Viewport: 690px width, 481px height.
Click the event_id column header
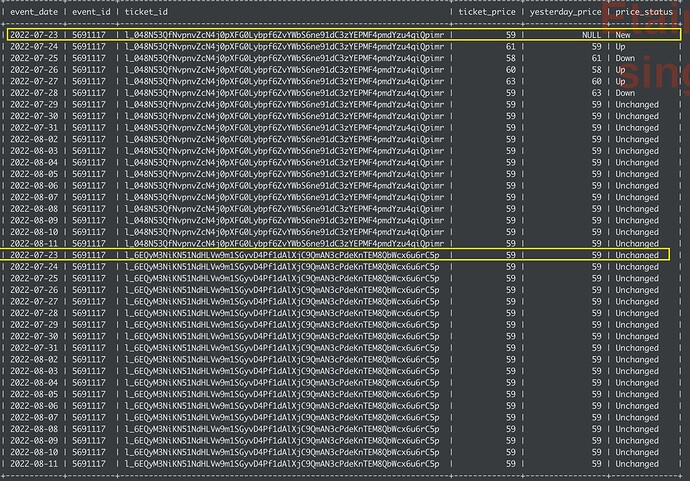[x=91, y=12]
